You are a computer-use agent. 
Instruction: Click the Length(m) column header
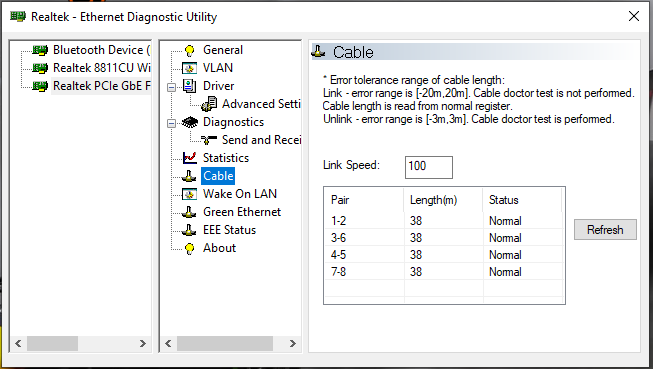(443, 200)
